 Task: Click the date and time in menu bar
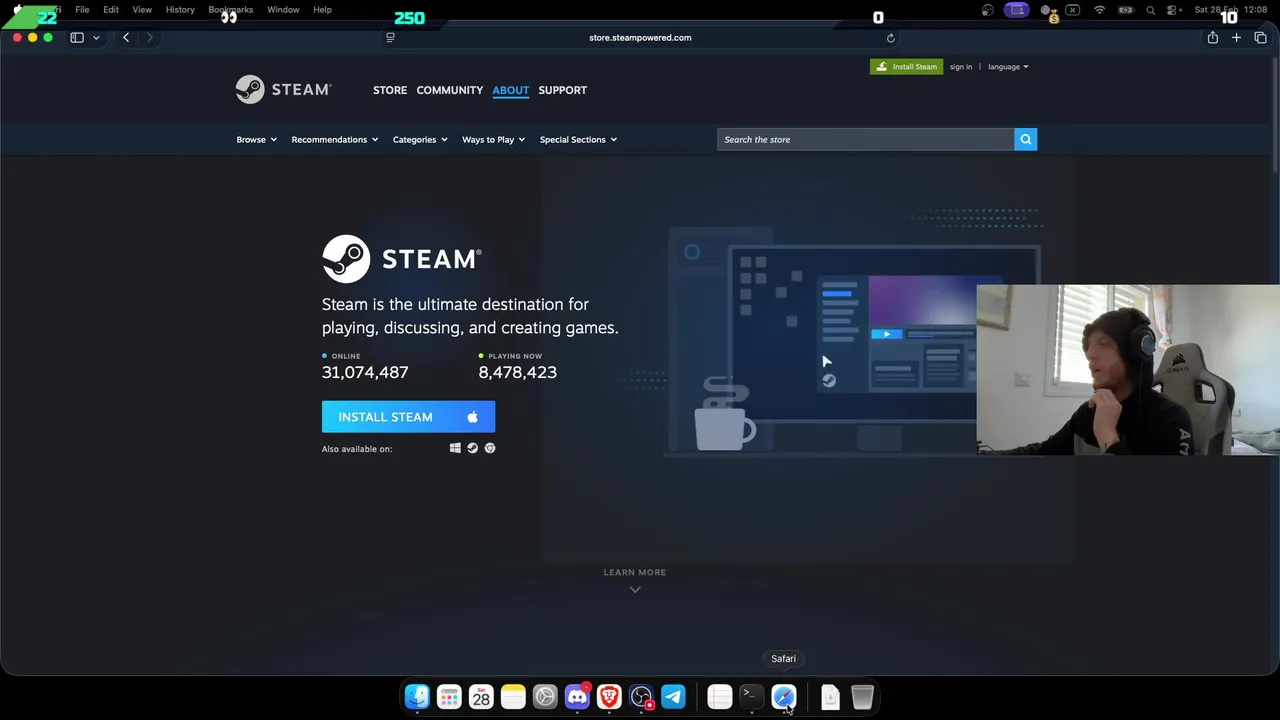coord(1232,10)
